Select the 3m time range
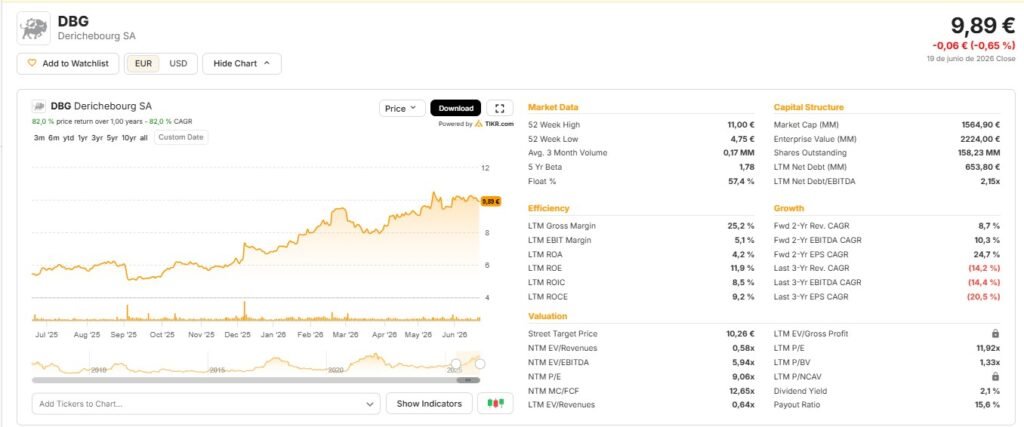Screen dimensions: 1024x427 pyautogui.click(x=39, y=138)
